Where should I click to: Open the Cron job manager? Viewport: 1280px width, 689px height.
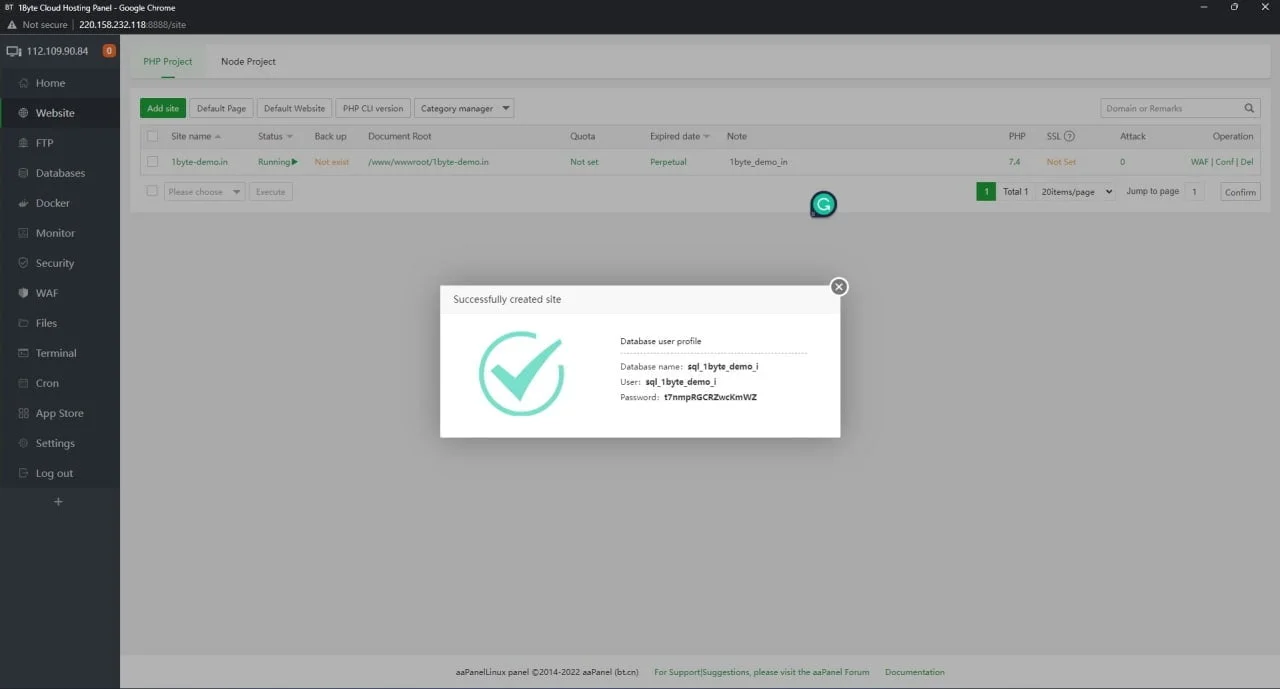coord(44,382)
